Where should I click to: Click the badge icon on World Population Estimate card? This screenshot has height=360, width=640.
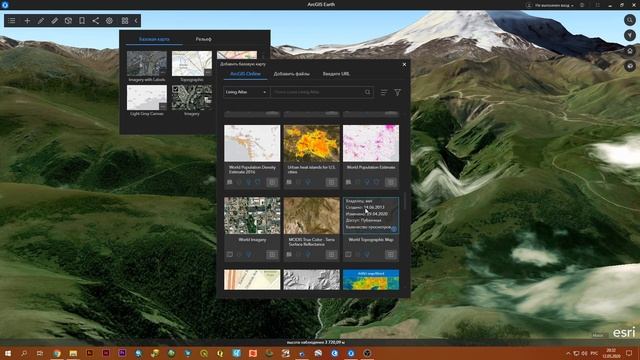click(376, 182)
